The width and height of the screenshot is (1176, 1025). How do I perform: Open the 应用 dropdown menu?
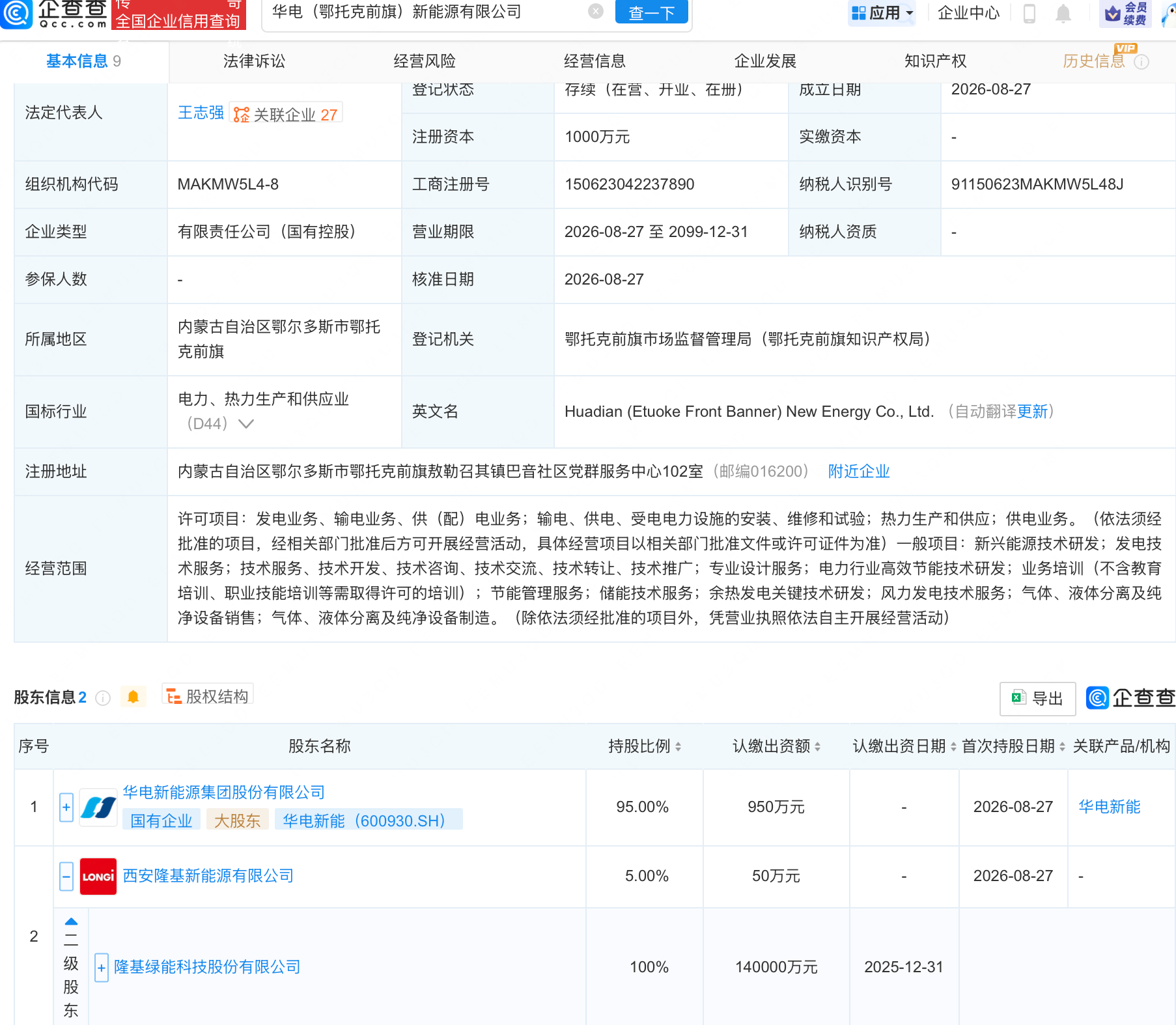(x=882, y=12)
